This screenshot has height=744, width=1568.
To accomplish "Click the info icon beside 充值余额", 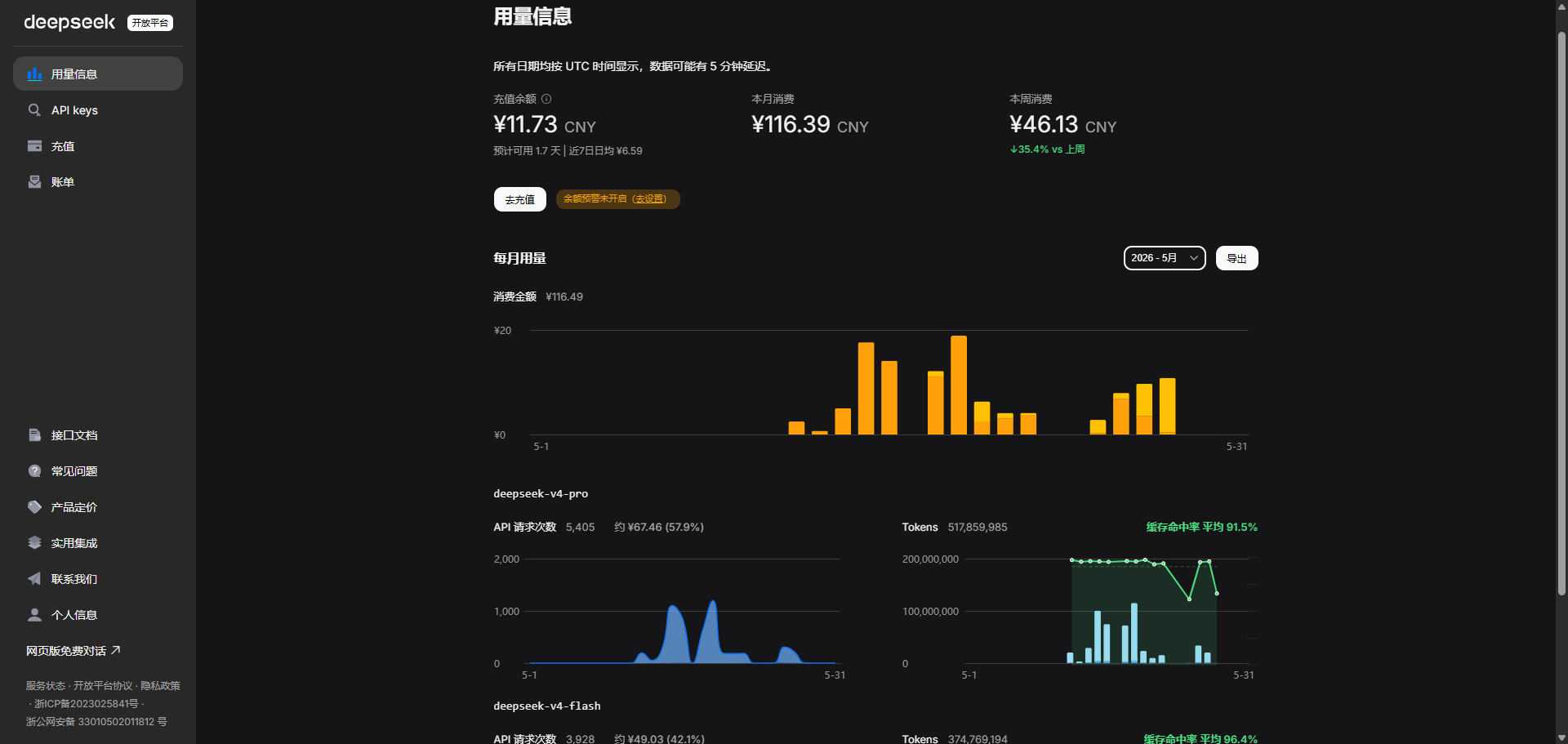I will 546,99.
